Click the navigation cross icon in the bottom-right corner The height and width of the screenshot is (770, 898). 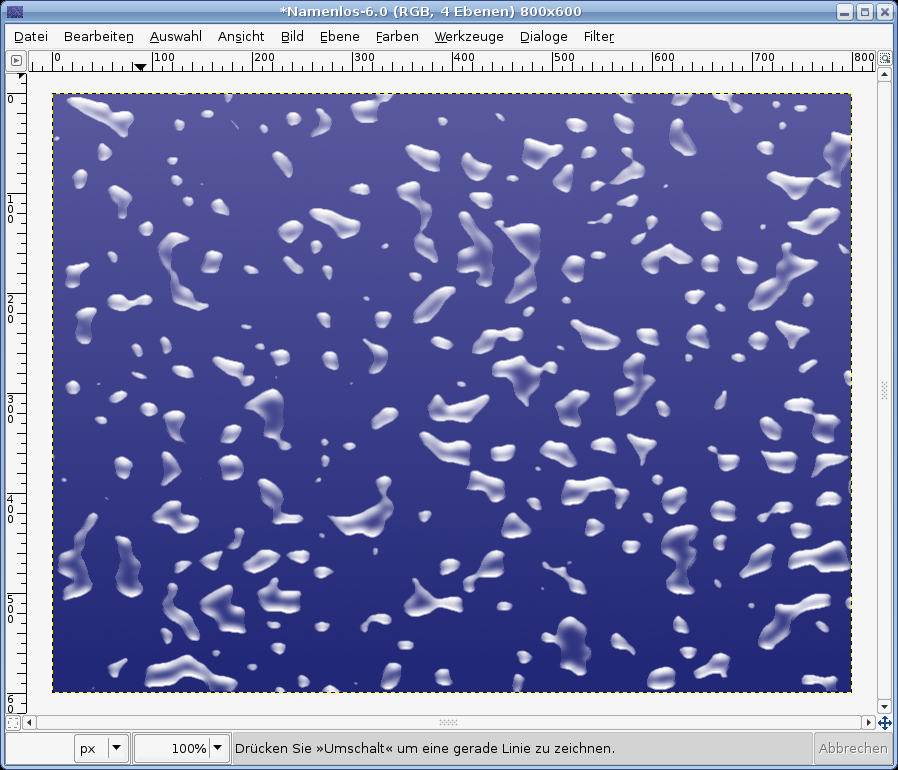coord(884,722)
